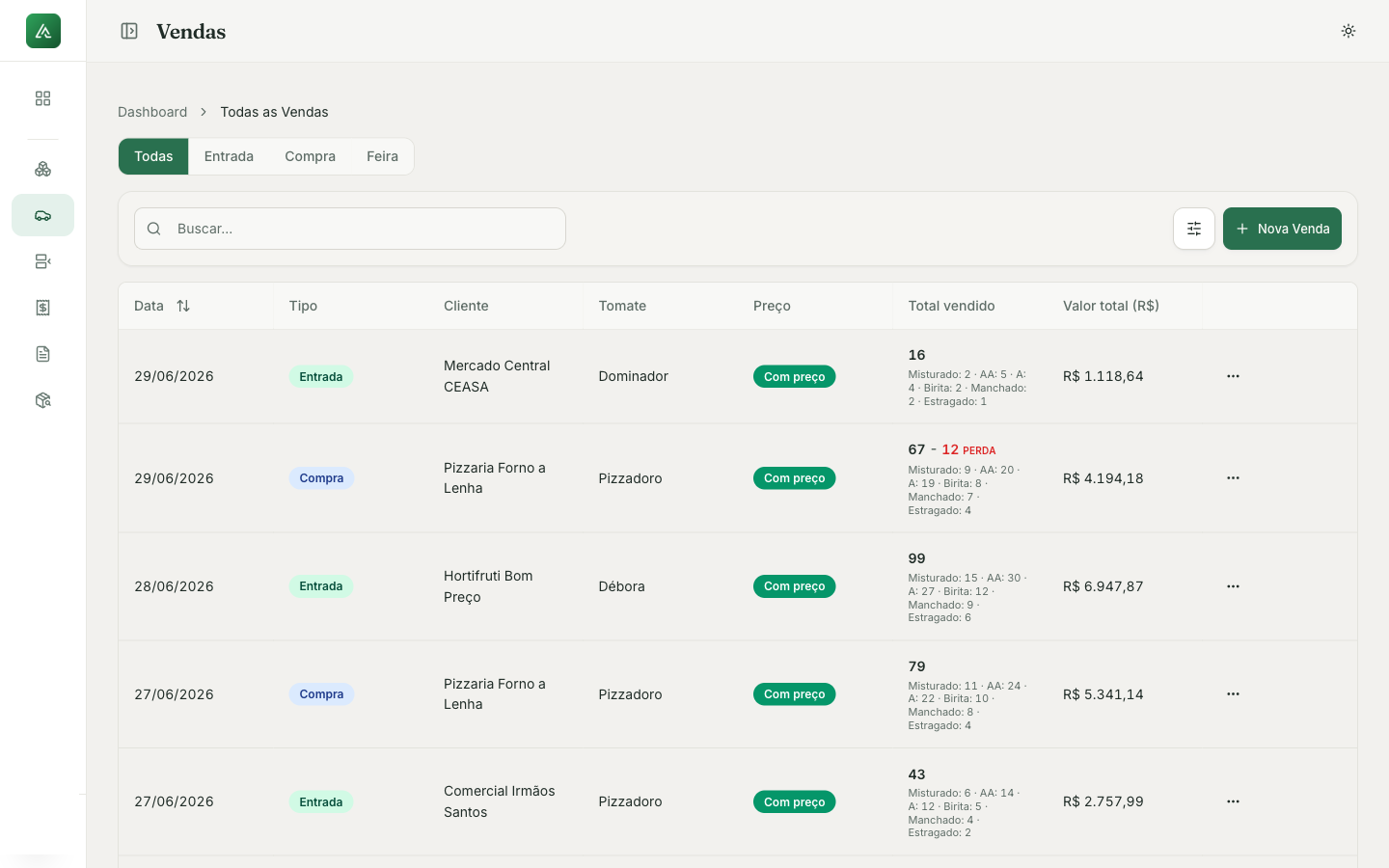This screenshot has height=868, width=1389.
Task: Switch to the Entrada tab
Action: click(x=229, y=156)
